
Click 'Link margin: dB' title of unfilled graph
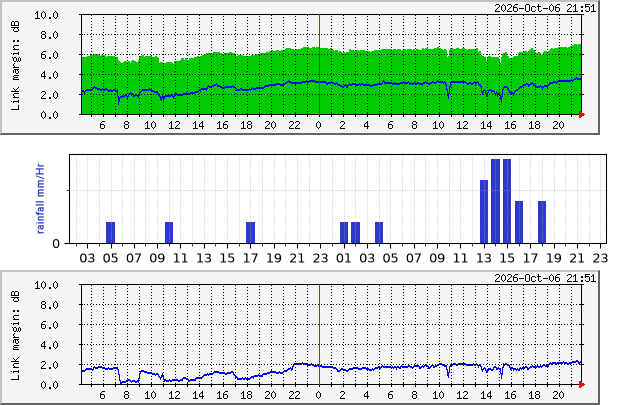[15, 336]
